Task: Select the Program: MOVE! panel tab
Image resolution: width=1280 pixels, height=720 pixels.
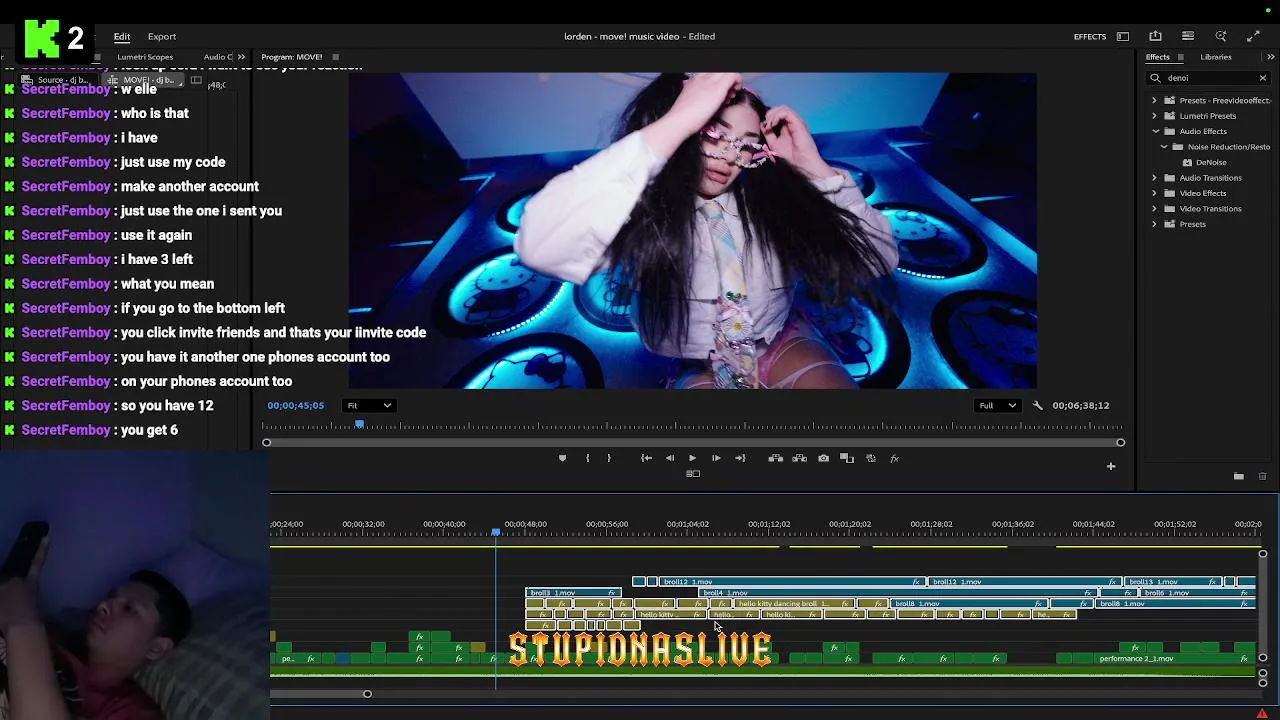Action: click(291, 57)
